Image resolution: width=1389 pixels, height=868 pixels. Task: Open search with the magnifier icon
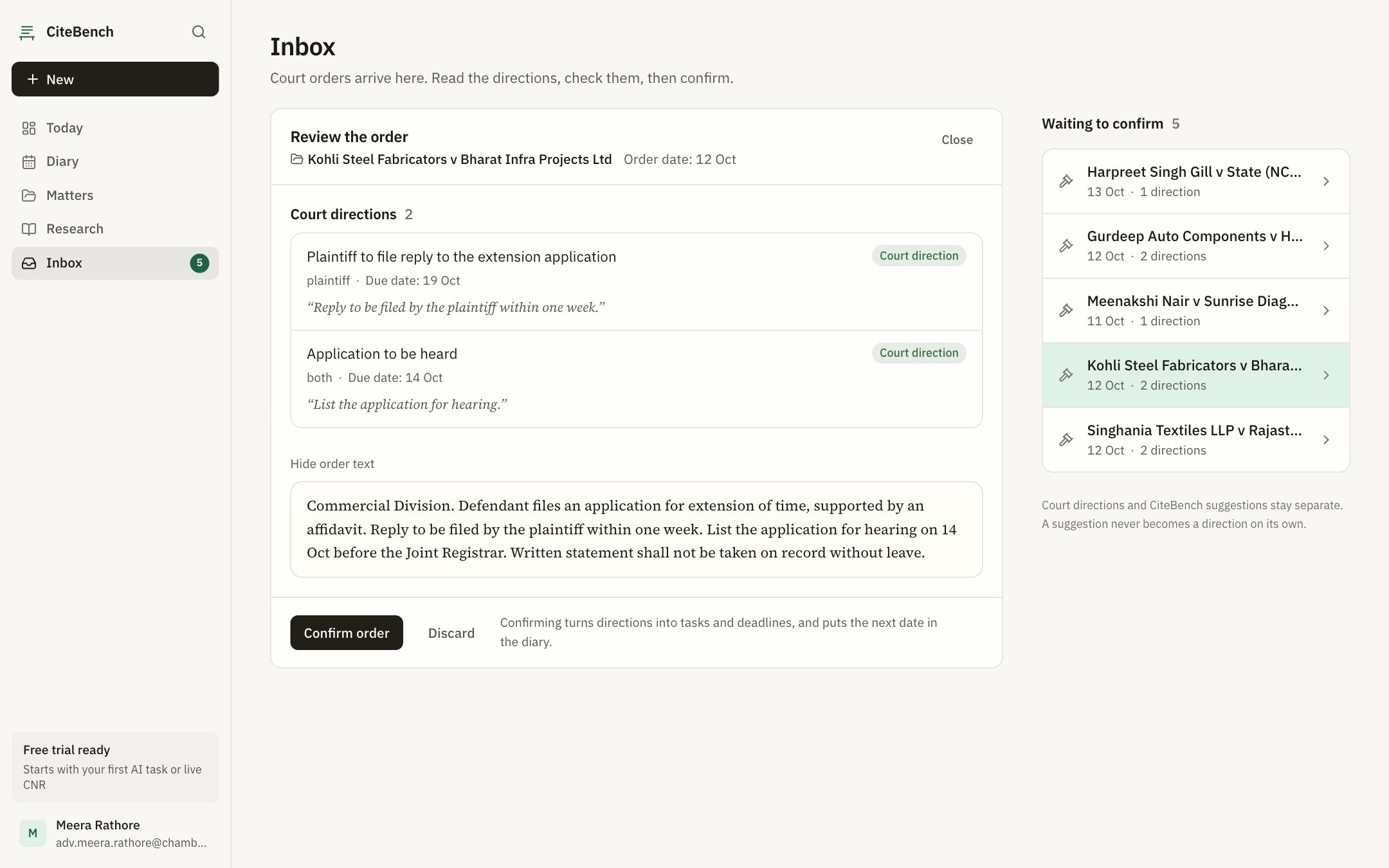tap(199, 32)
